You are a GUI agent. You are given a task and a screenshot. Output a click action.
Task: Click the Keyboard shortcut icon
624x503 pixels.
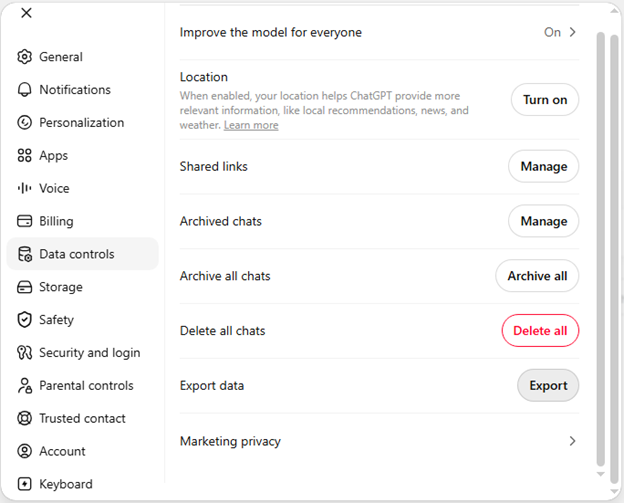click(24, 484)
